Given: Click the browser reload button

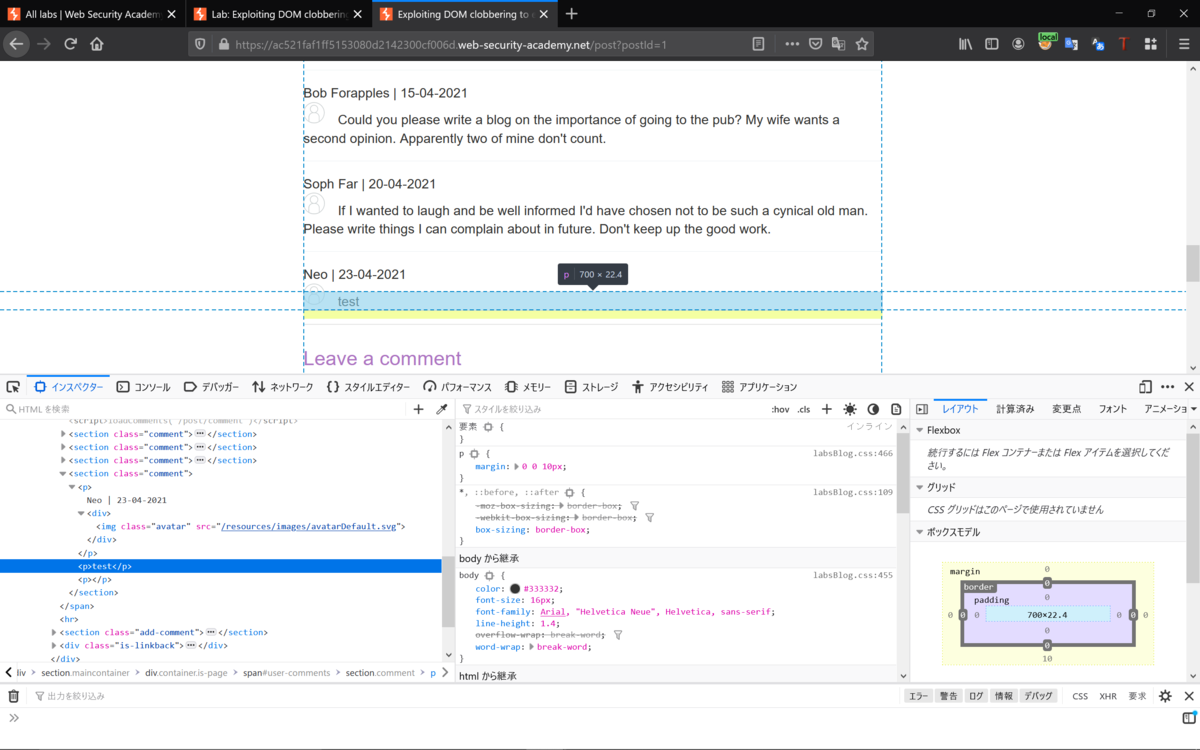Looking at the screenshot, I should point(71,44).
